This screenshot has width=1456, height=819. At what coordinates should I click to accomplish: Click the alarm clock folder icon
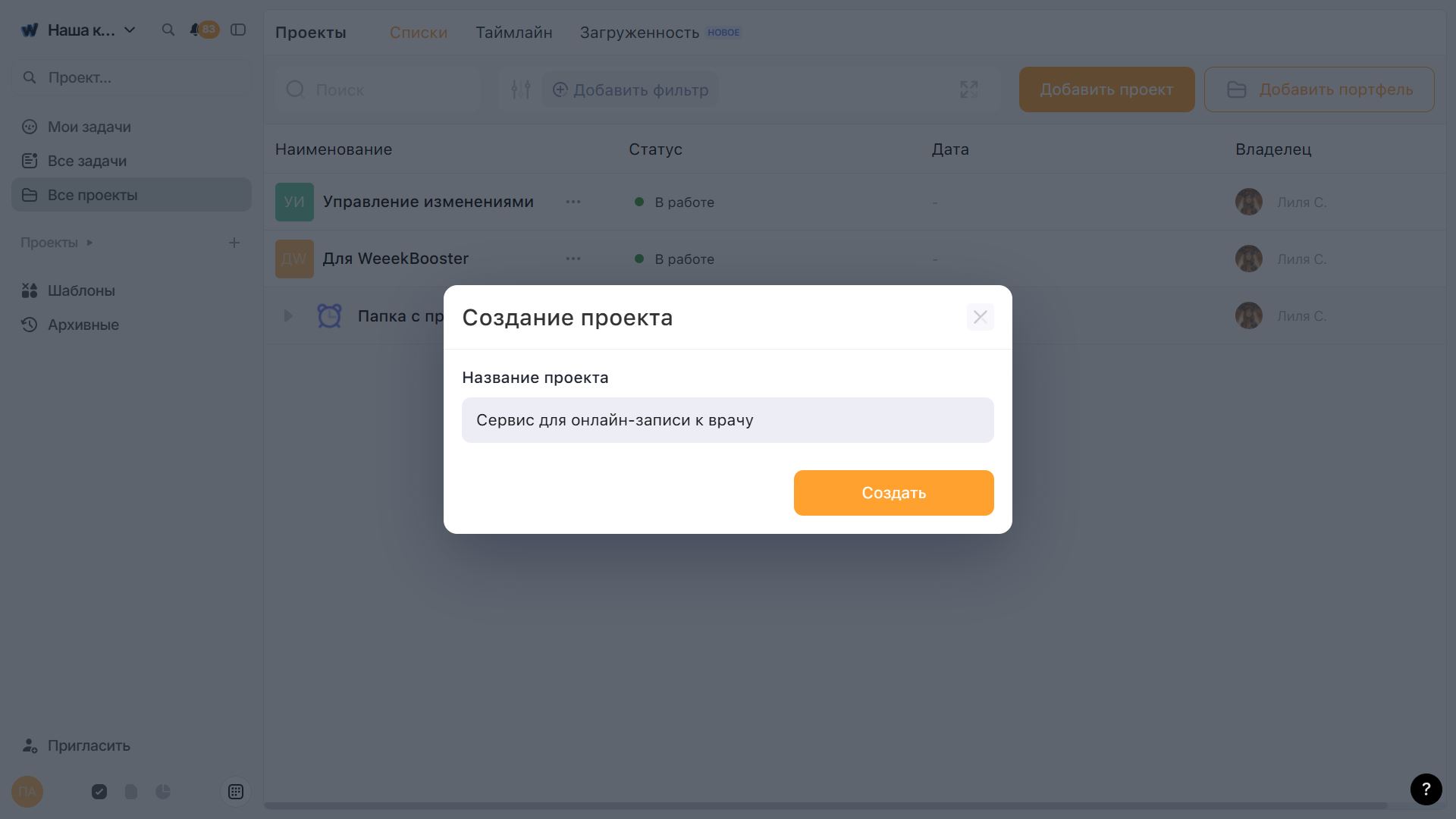(329, 315)
